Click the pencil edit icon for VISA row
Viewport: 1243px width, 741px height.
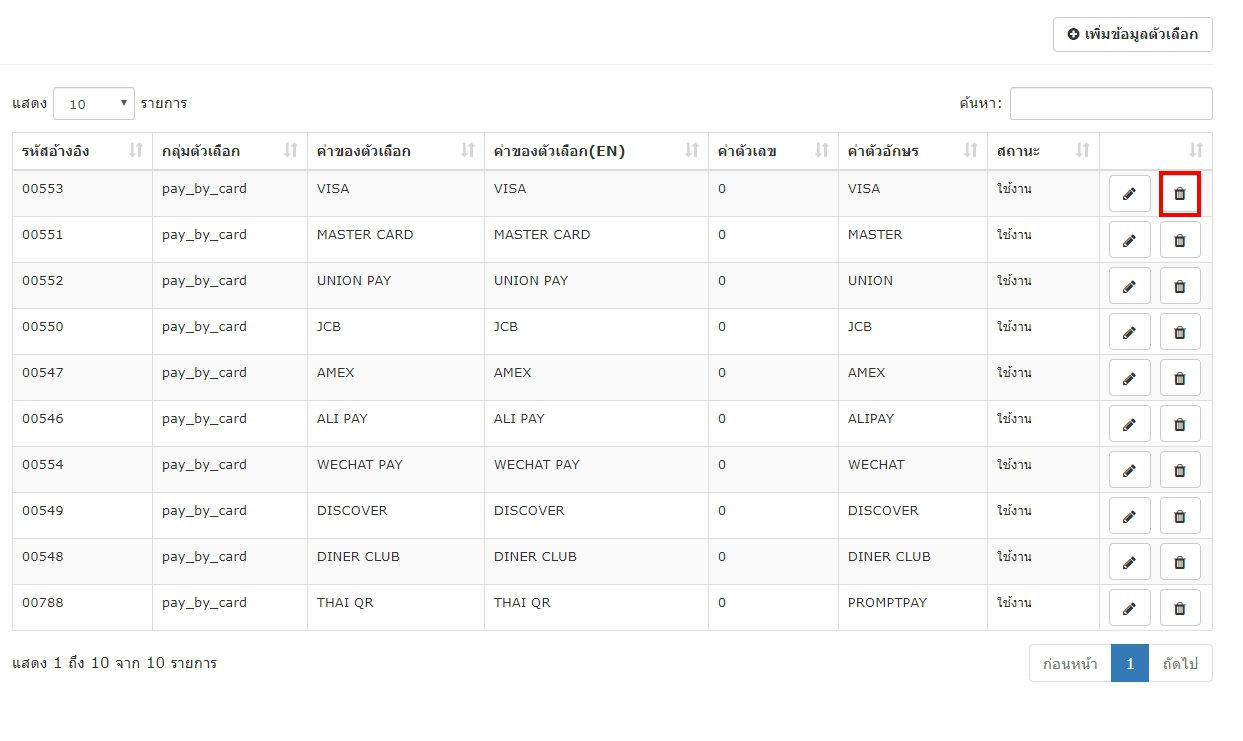coord(1130,194)
